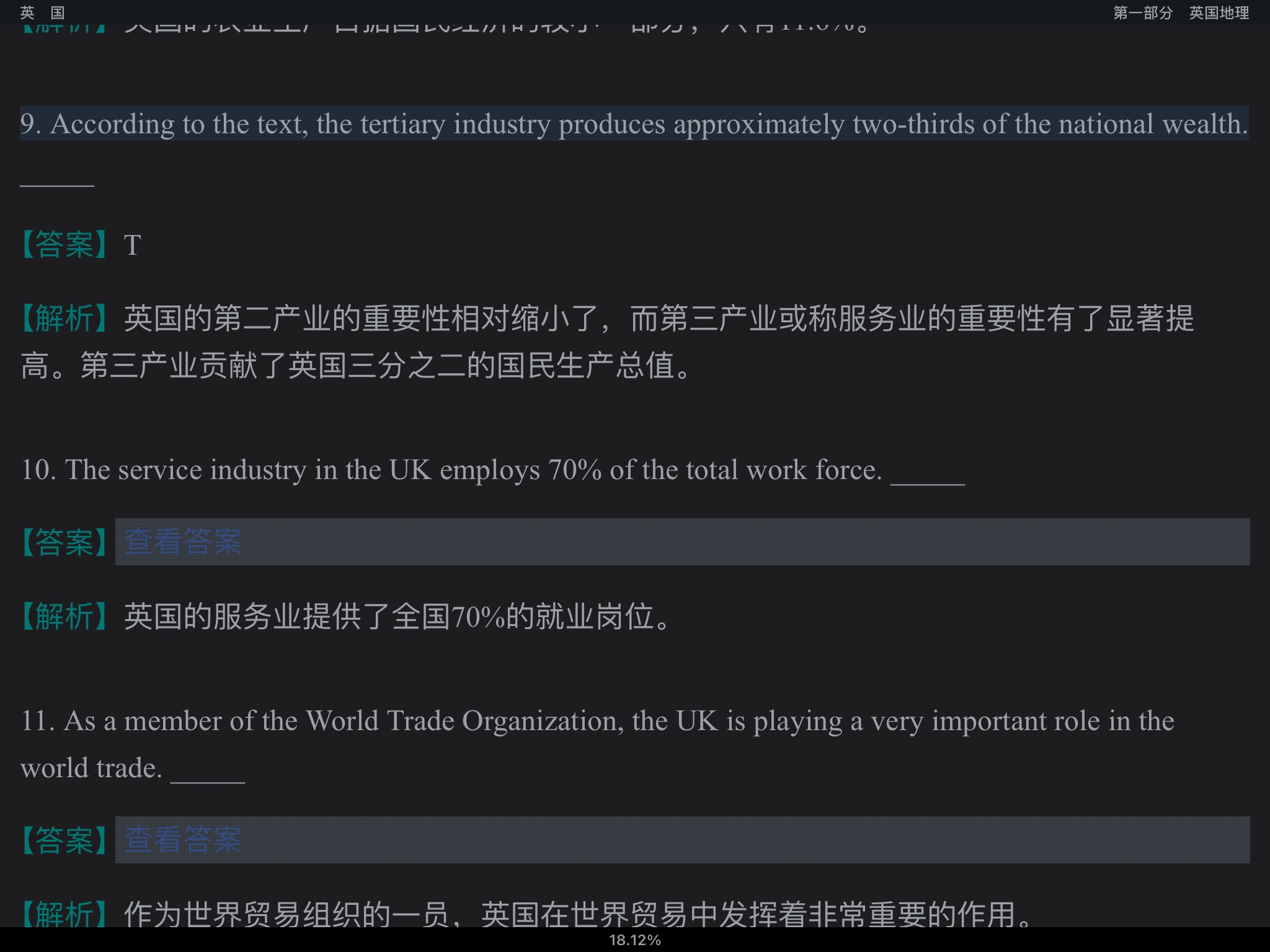Viewport: 1270px width, 952px height.
Task: Click question 10 about service industry workforce
Action: (451, 470)
